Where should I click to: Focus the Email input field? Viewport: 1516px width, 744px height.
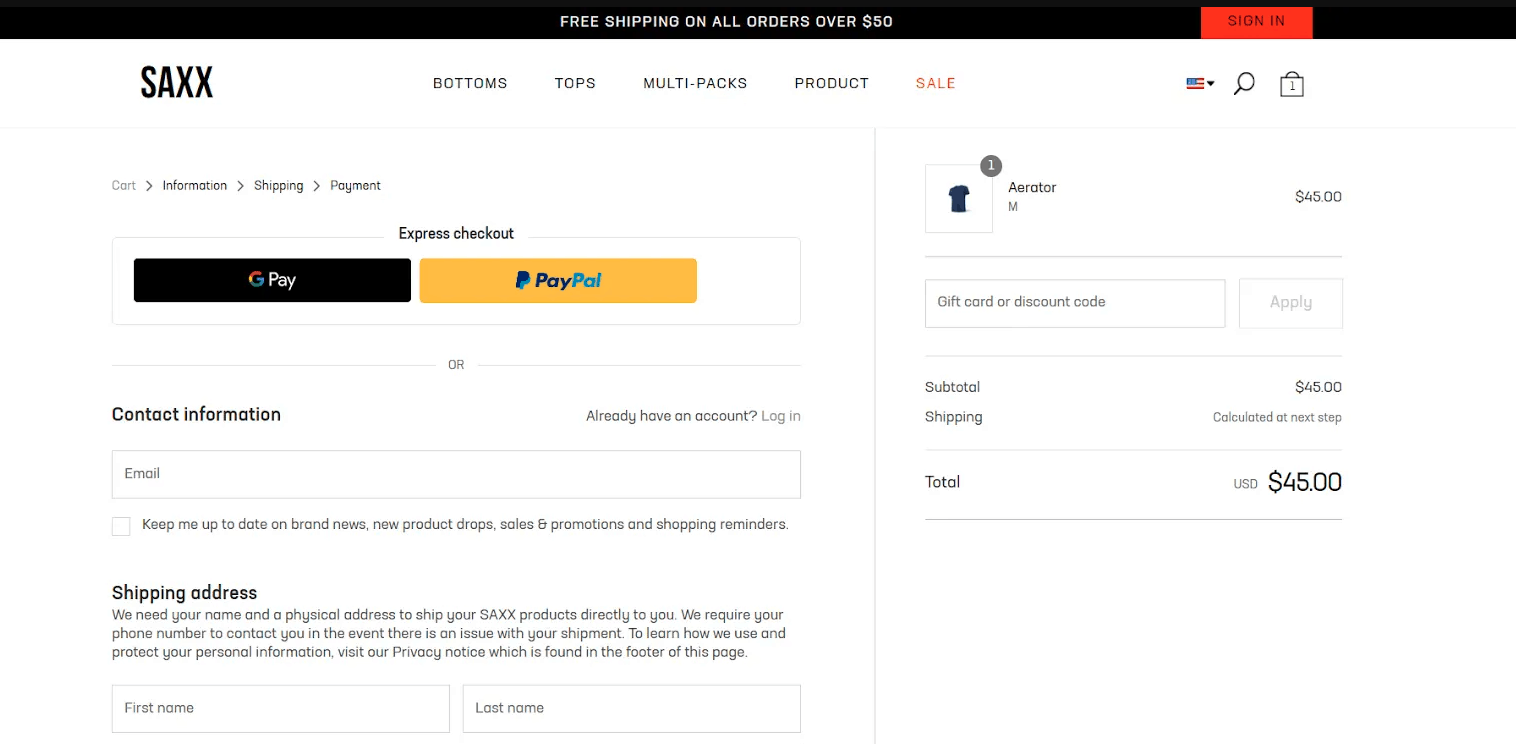pyautogui.click(x=456, y=474)
